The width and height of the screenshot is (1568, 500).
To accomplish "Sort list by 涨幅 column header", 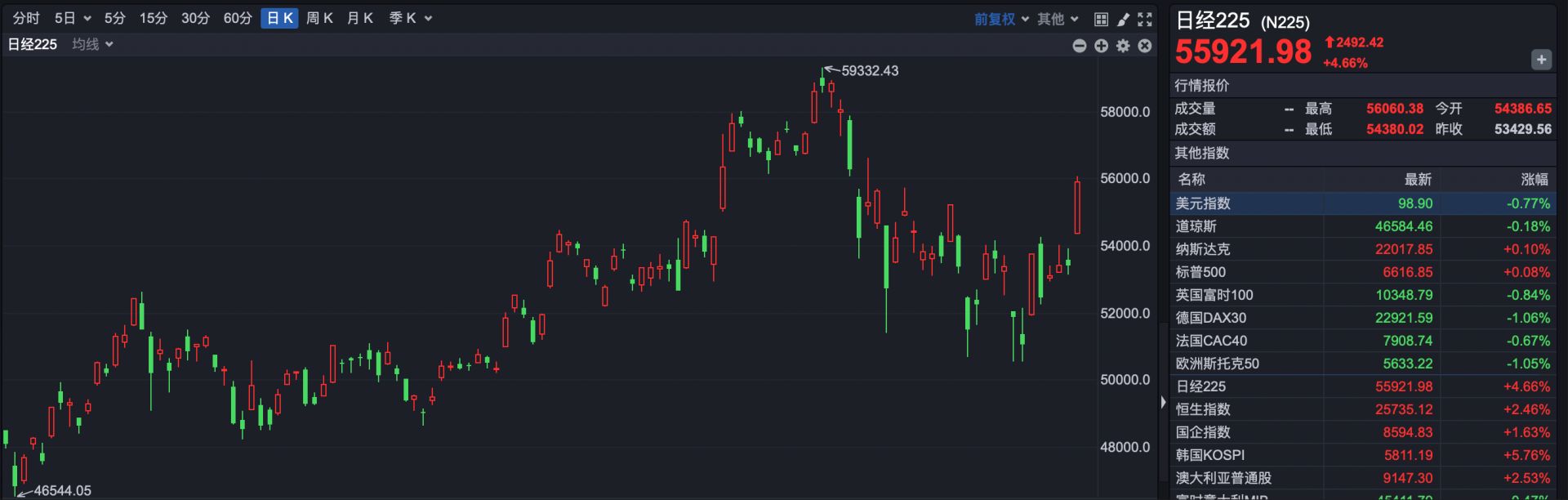I will pos(1534,179).
